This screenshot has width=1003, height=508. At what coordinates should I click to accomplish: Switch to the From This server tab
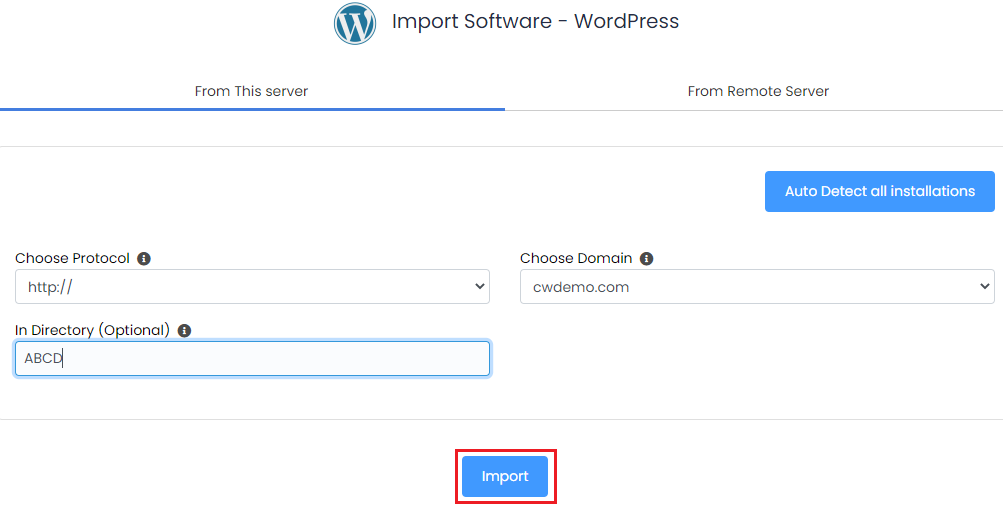252,91
